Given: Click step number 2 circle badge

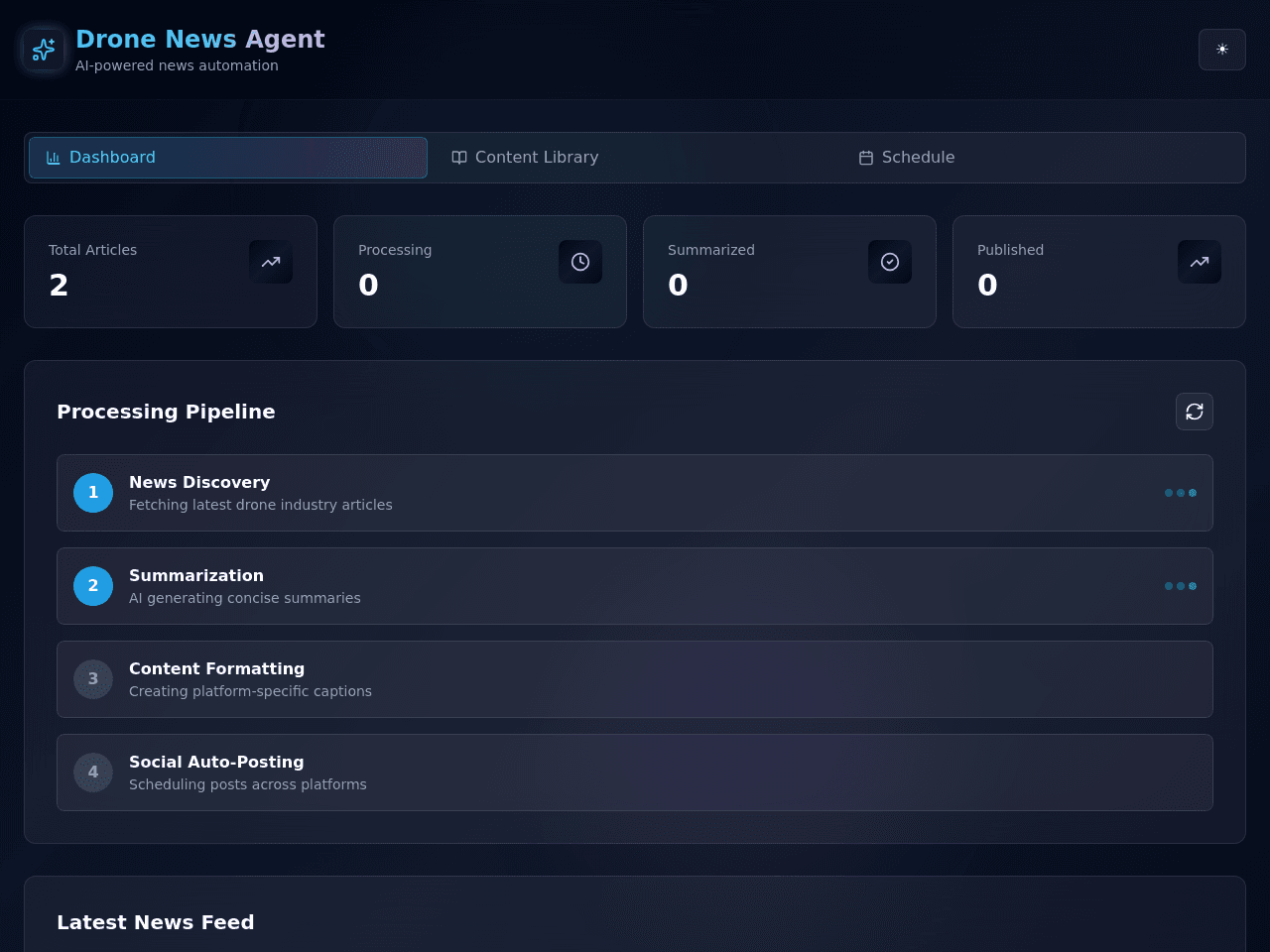Looking at the screenshot, I should (x=93, y=586).
